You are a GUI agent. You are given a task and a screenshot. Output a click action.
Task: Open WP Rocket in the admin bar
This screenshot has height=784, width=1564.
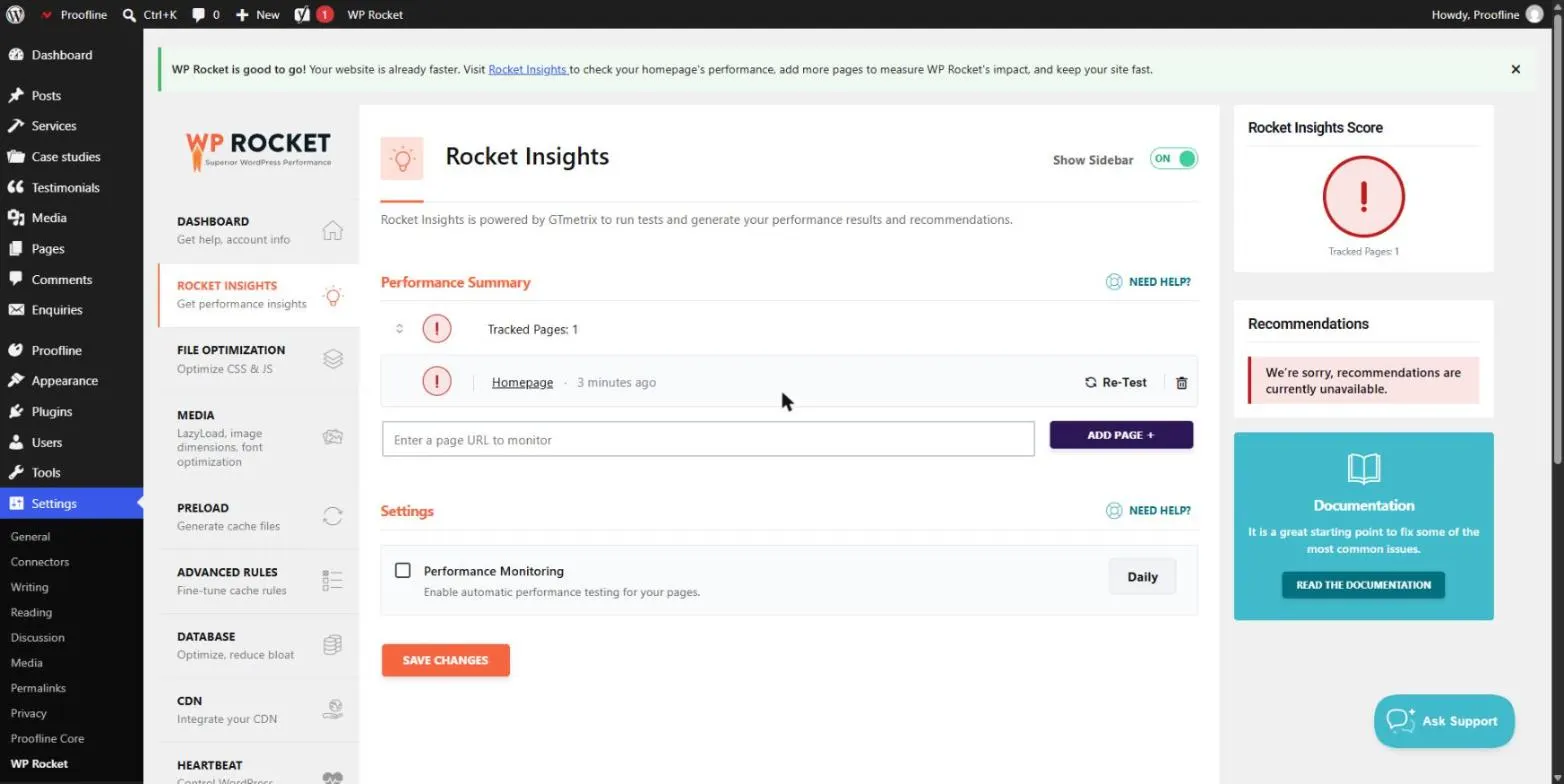click(375, 15)
